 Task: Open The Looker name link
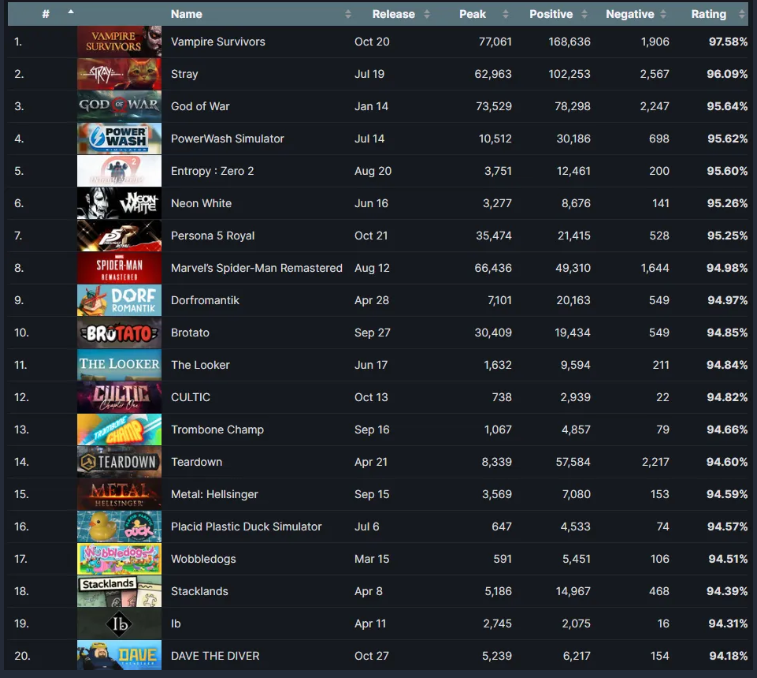pos(200,365)
